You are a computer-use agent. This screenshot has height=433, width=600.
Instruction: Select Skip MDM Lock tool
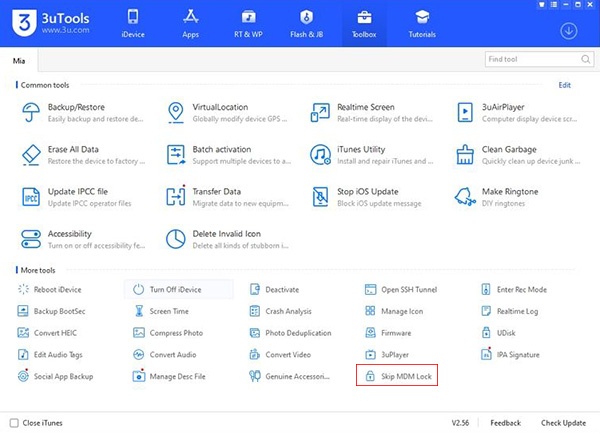(x=397, y=376)
